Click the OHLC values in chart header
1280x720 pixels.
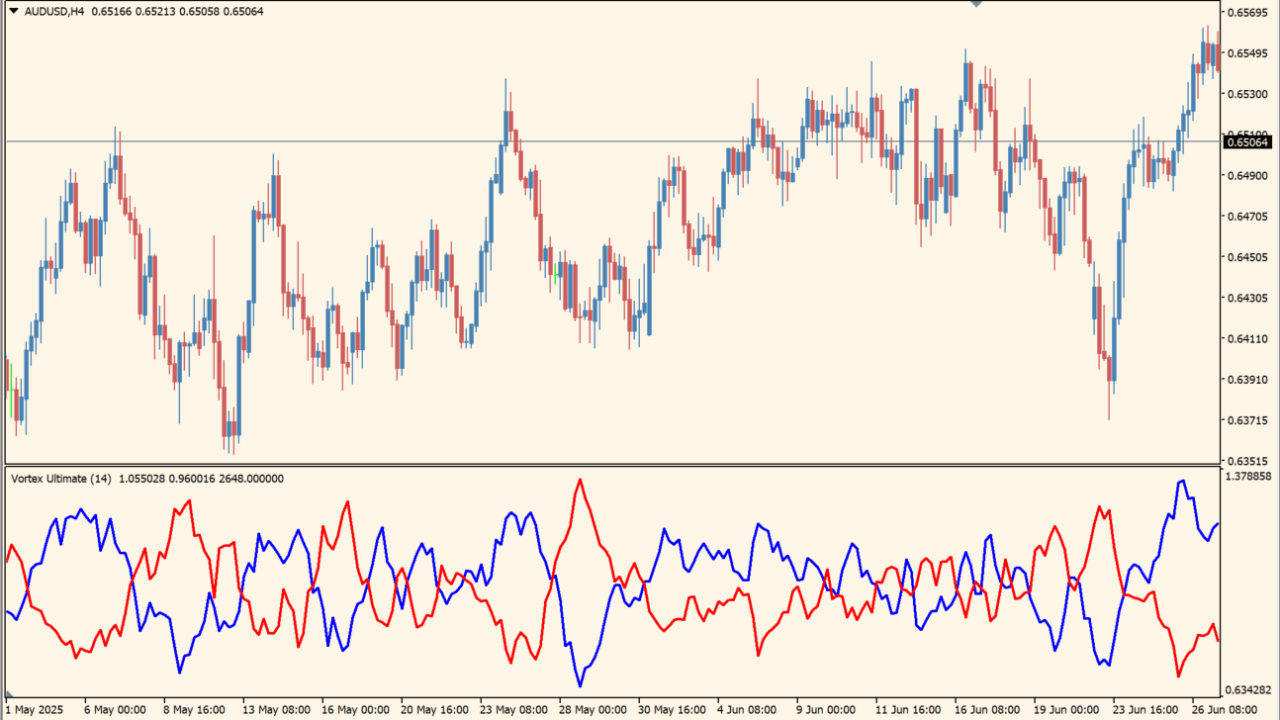click(x=177, y=12)
